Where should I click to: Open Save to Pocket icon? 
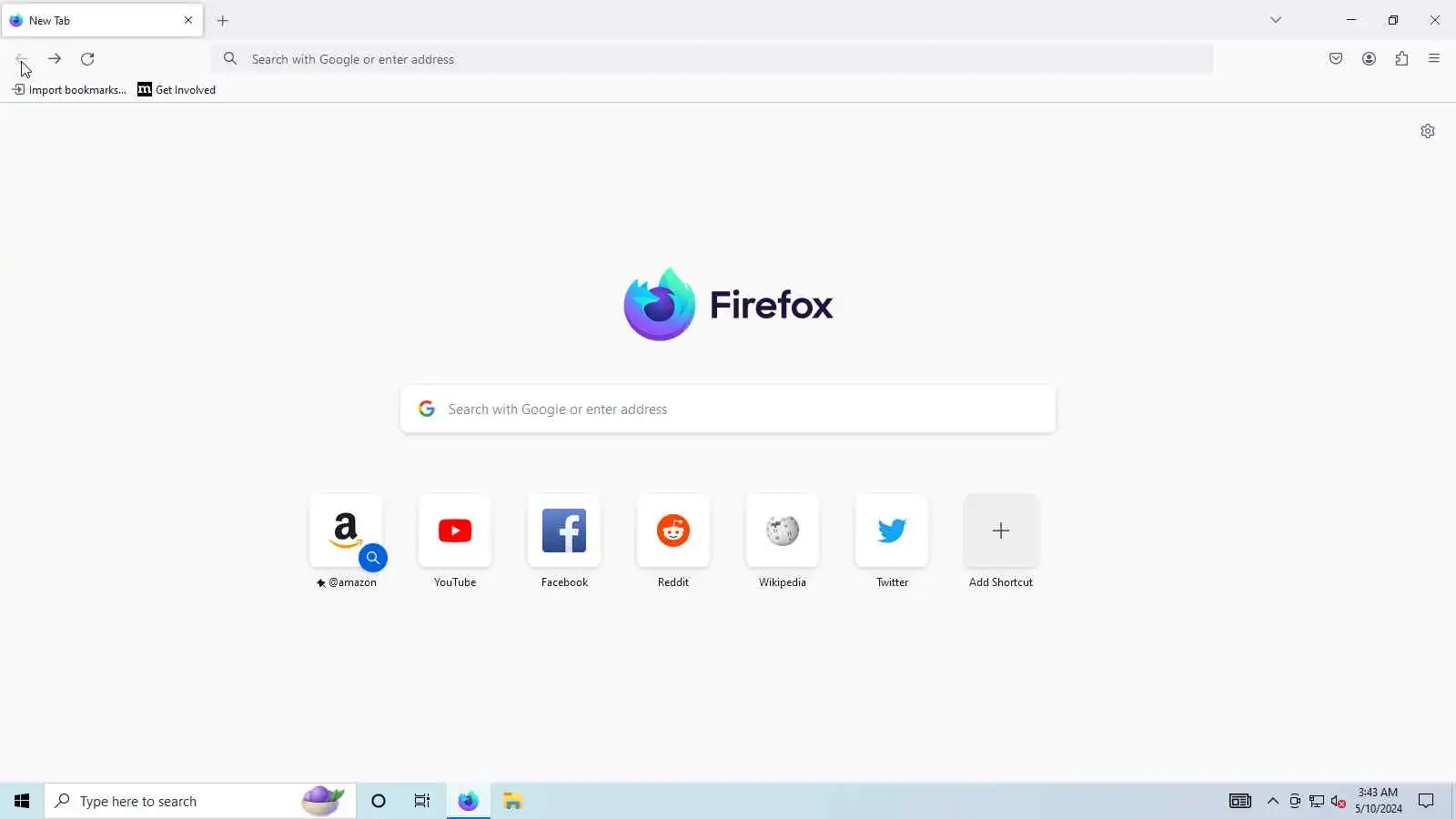(1336, 59)
